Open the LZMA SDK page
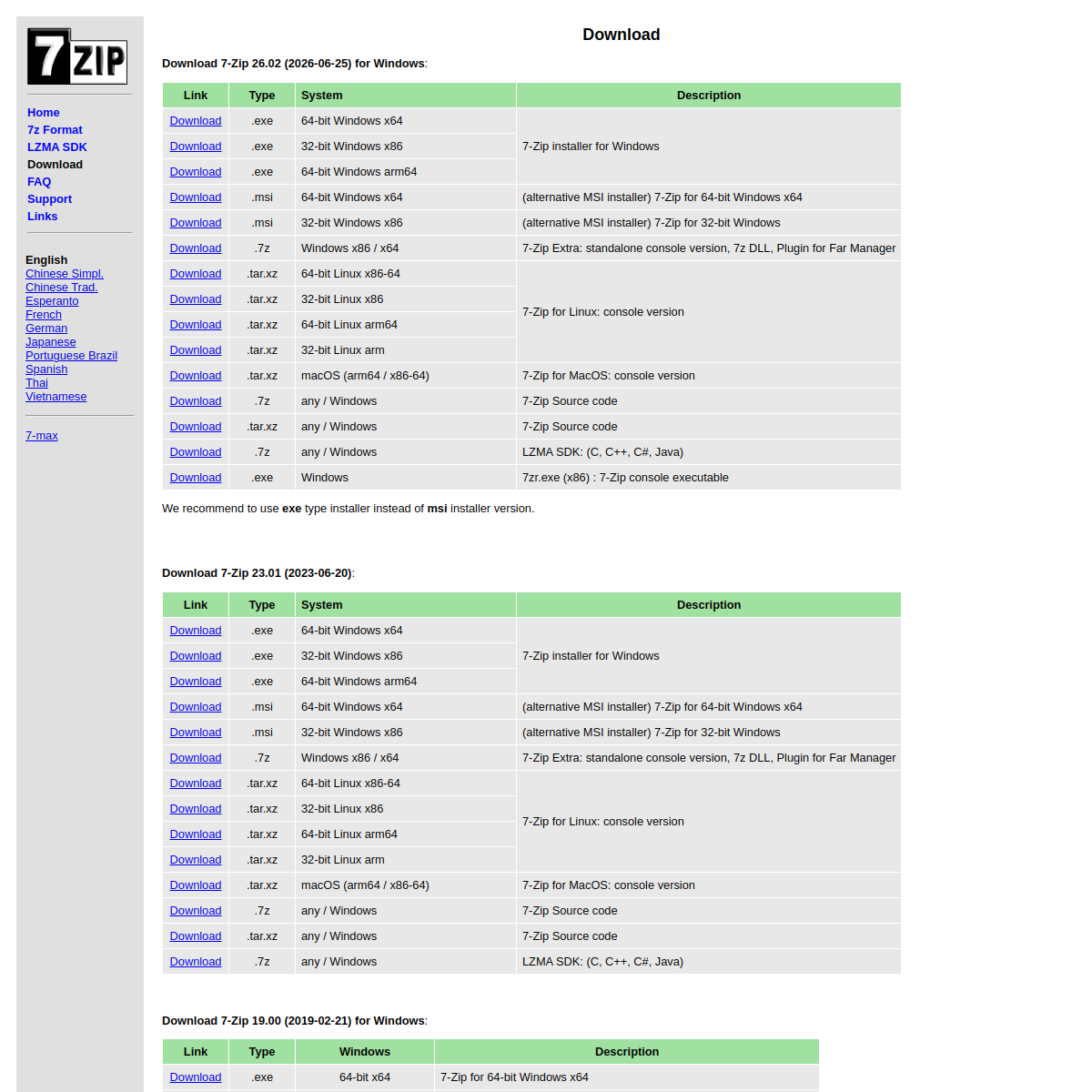 (x=57, y=147)
